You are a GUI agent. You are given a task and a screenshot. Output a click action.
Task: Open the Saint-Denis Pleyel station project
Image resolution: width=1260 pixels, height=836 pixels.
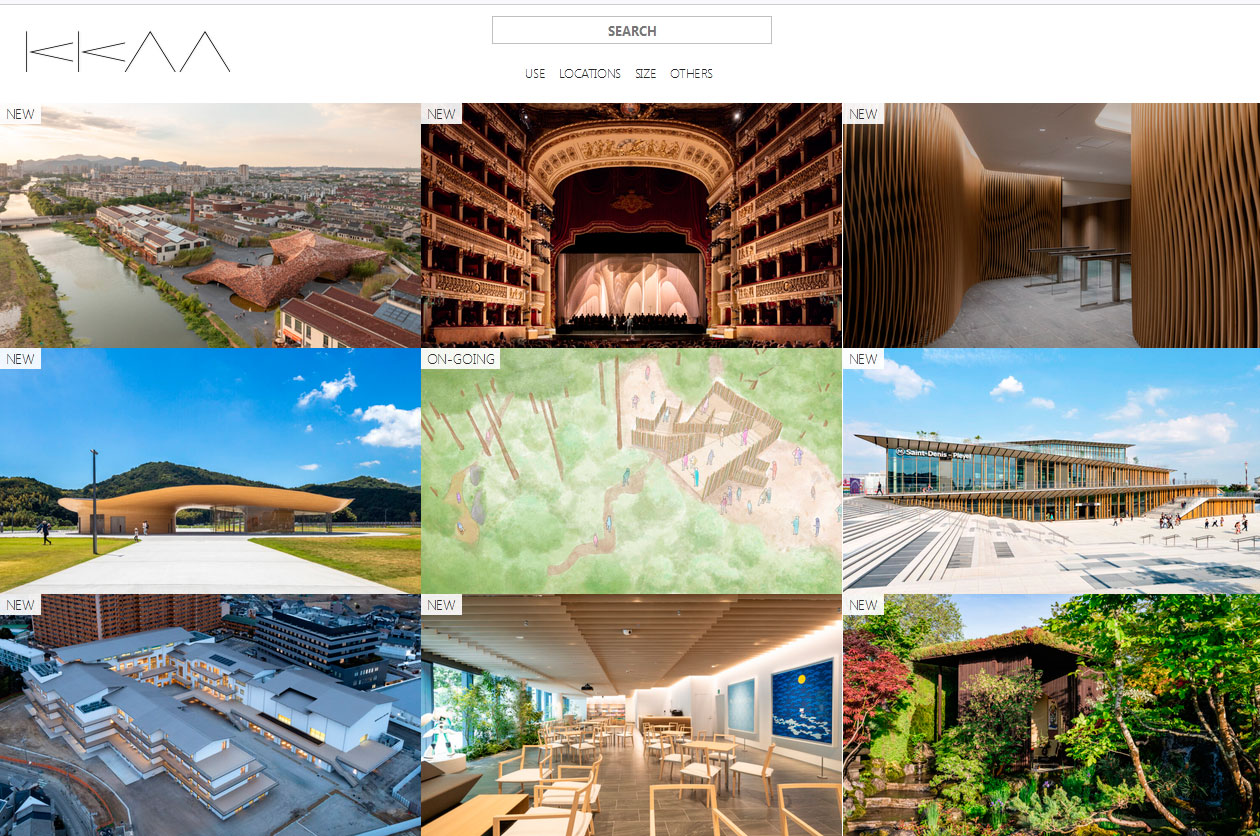[x=1051, y=471]
